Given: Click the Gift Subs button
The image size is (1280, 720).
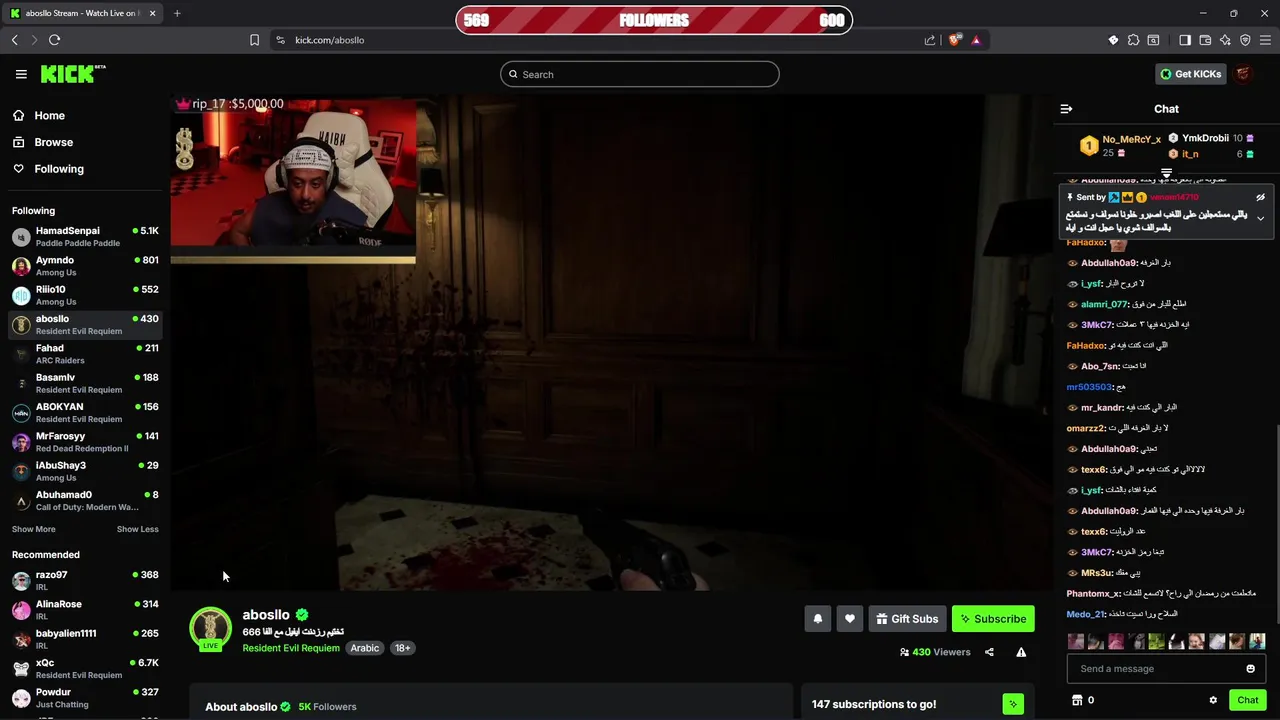Looking at the screenshot, I should click(x=907, y=619).
